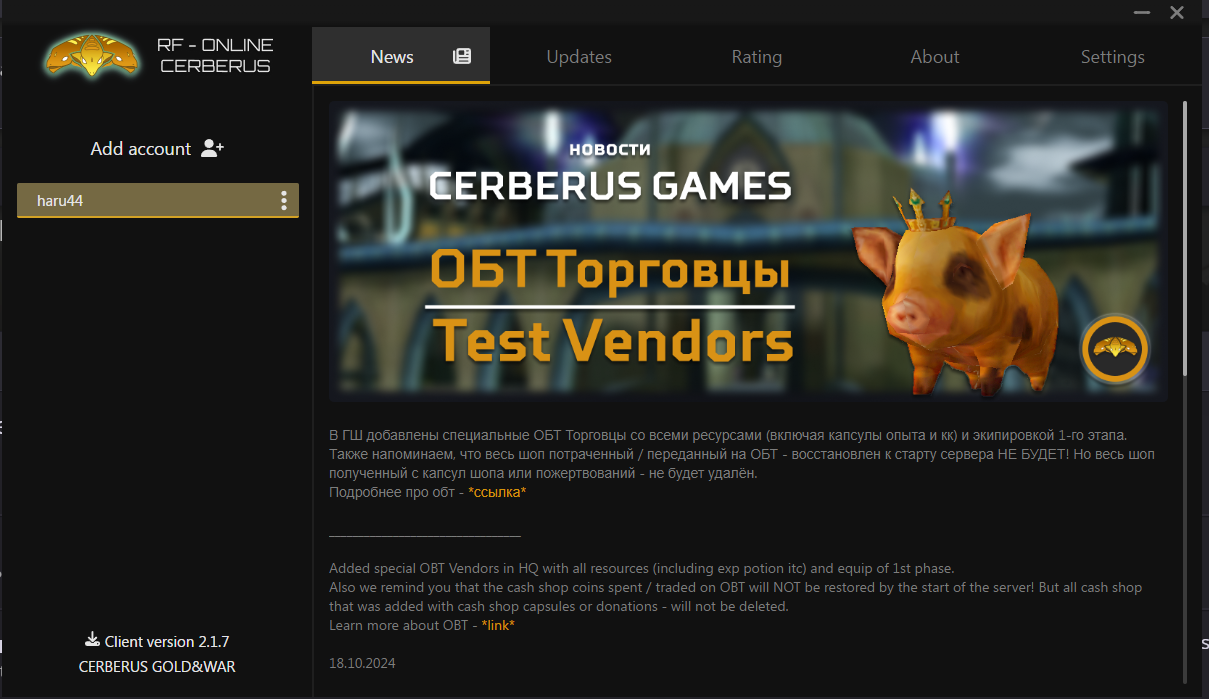This screenshot has width=1209, height=699.
Task: Select the haru44 account entry
Action: 158,201
